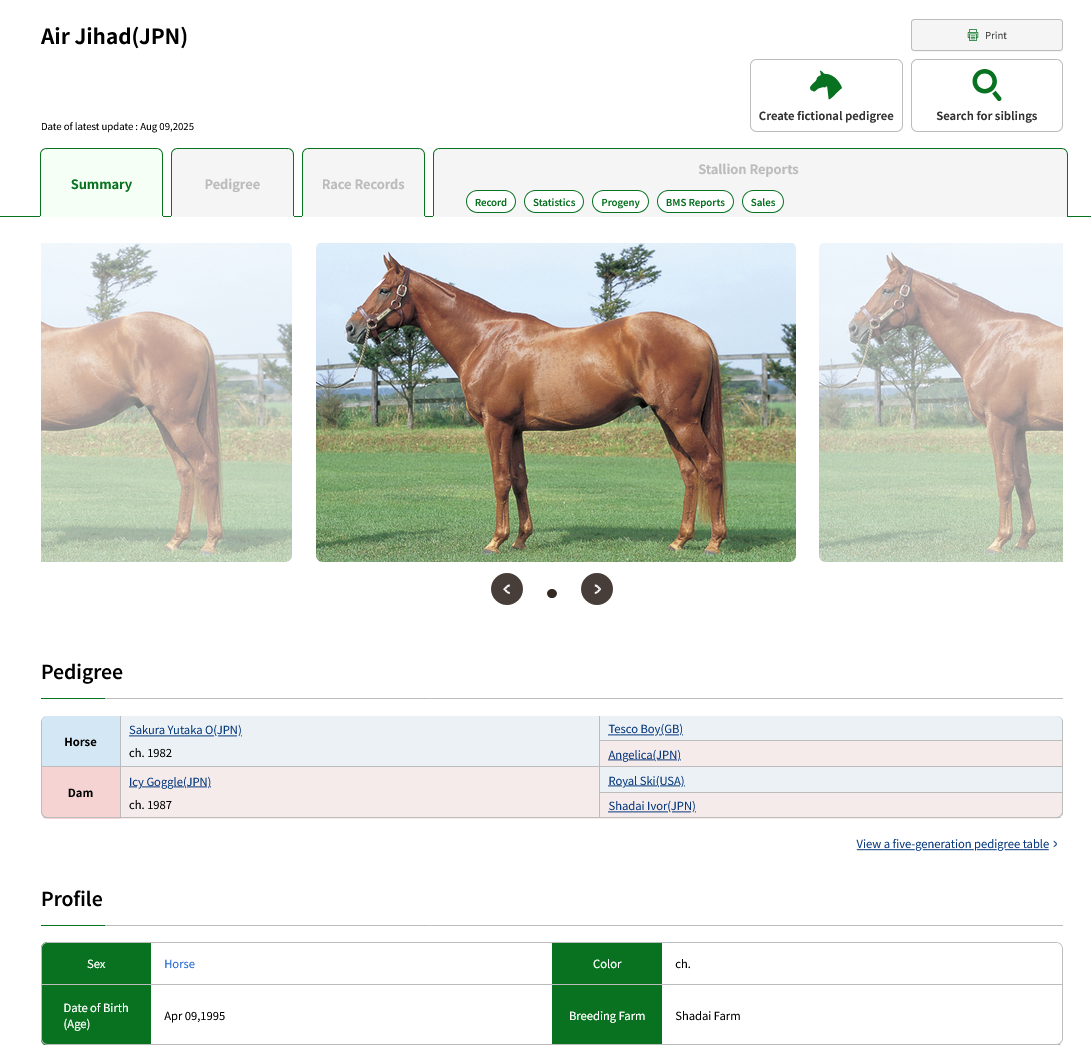Open the Stallion Reports heading
This screenshot has width=1092, height=1058.
[748, 169]
